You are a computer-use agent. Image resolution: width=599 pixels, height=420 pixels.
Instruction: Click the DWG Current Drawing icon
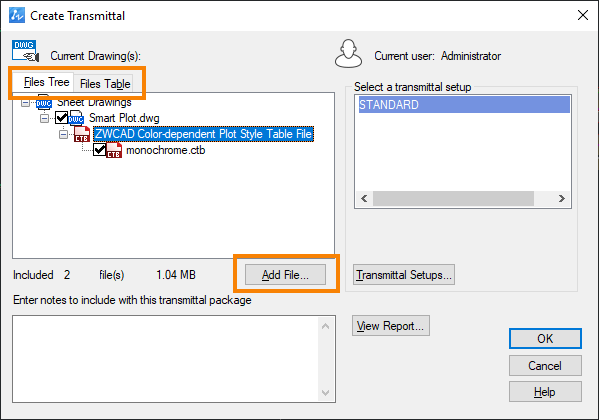click(25, 51)
